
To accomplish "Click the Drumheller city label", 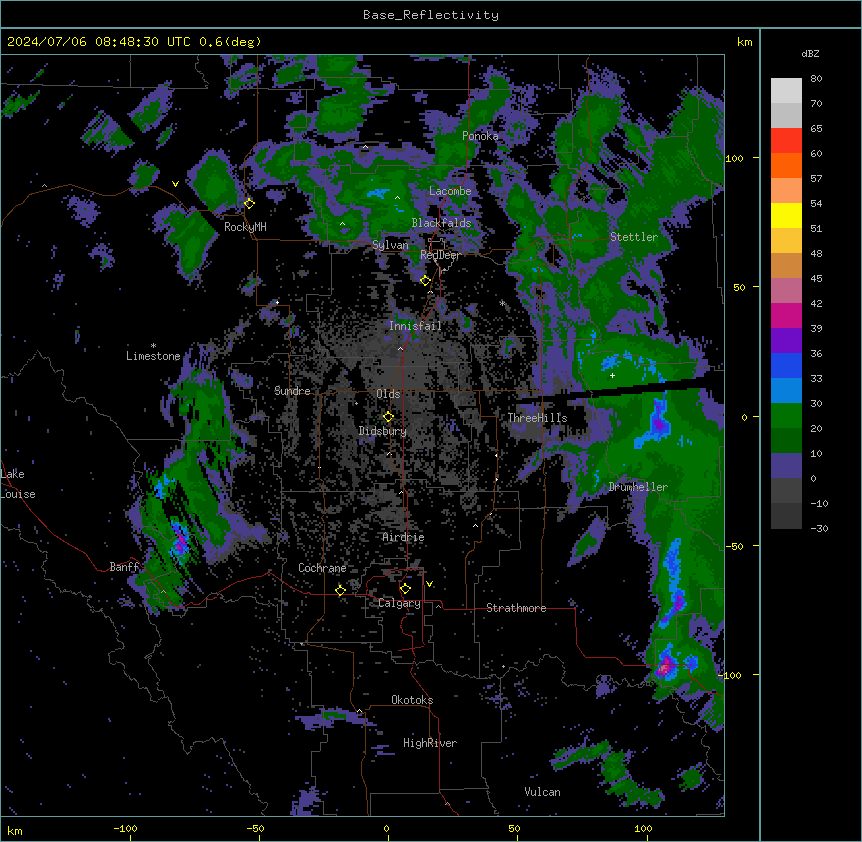I will pyautogui.click(x=638, y=487).
